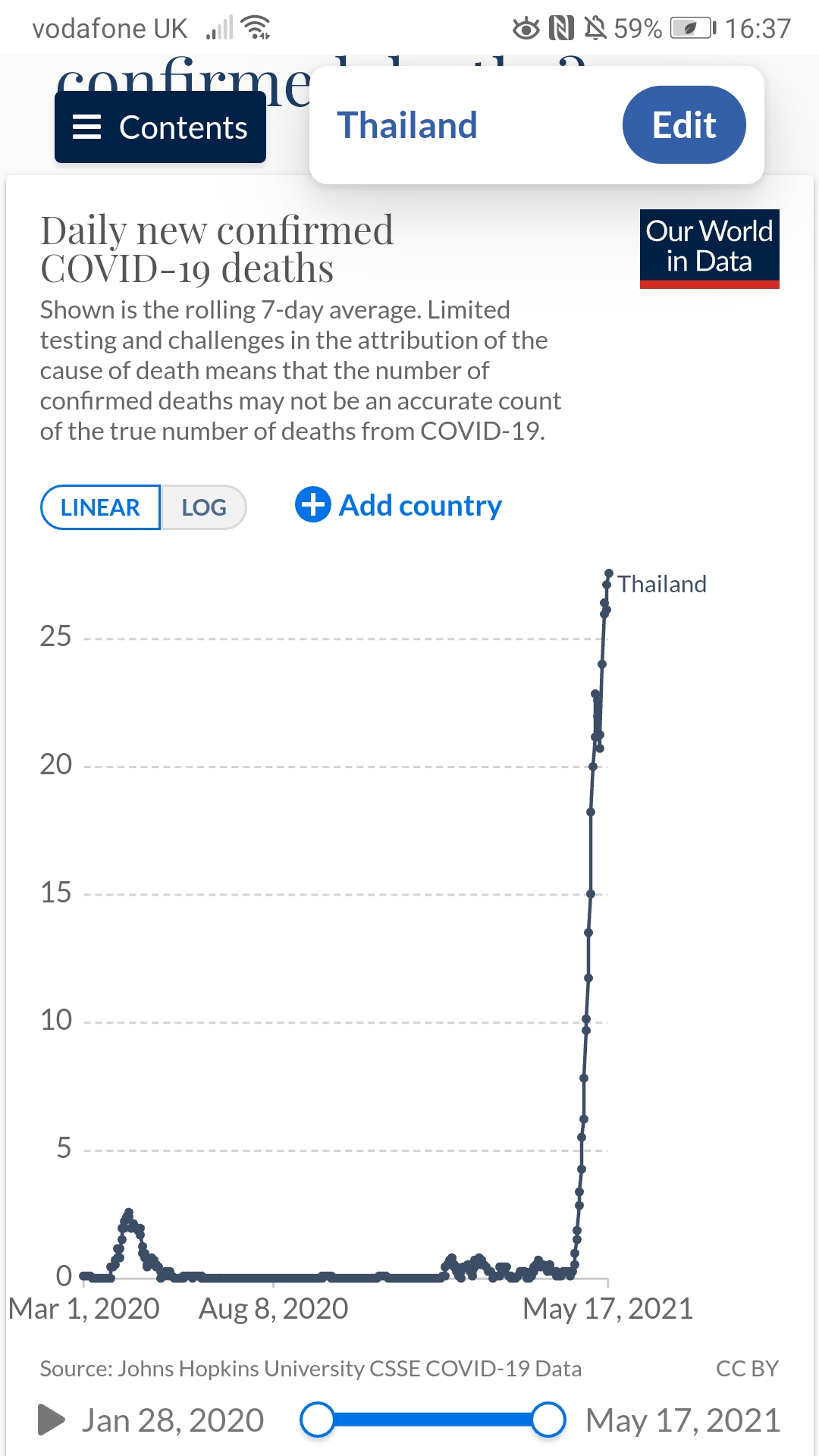Click the Edit country button

coord(683,125)
